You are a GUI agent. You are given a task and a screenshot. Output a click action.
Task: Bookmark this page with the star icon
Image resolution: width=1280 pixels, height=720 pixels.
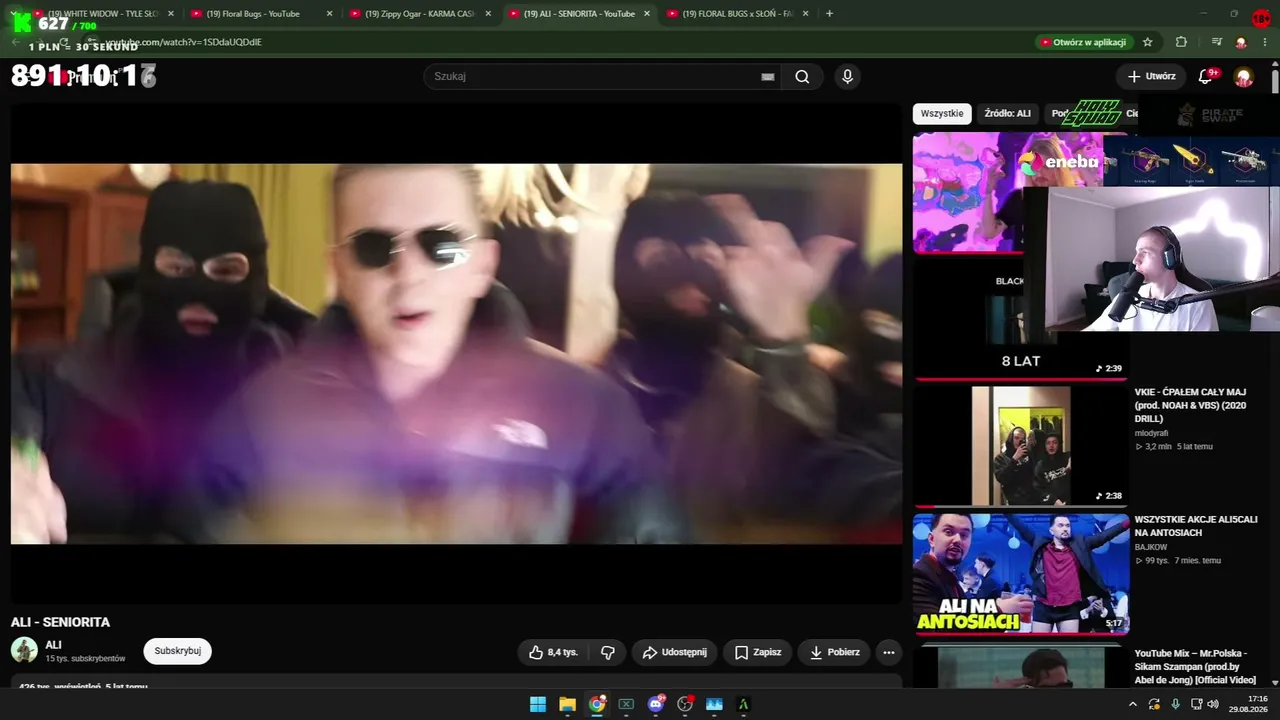1148,42
